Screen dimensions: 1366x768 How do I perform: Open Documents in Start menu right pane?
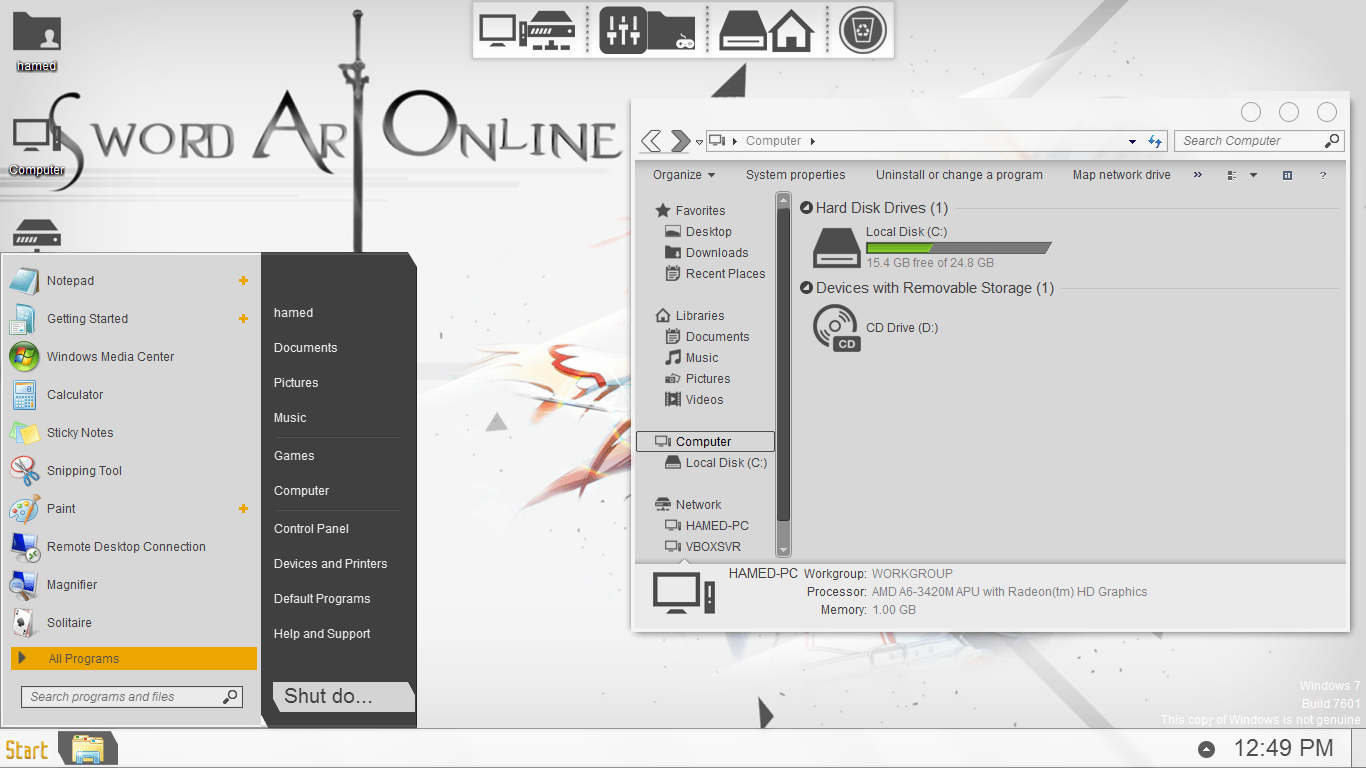pyautogui.click(x=305, y=348)
